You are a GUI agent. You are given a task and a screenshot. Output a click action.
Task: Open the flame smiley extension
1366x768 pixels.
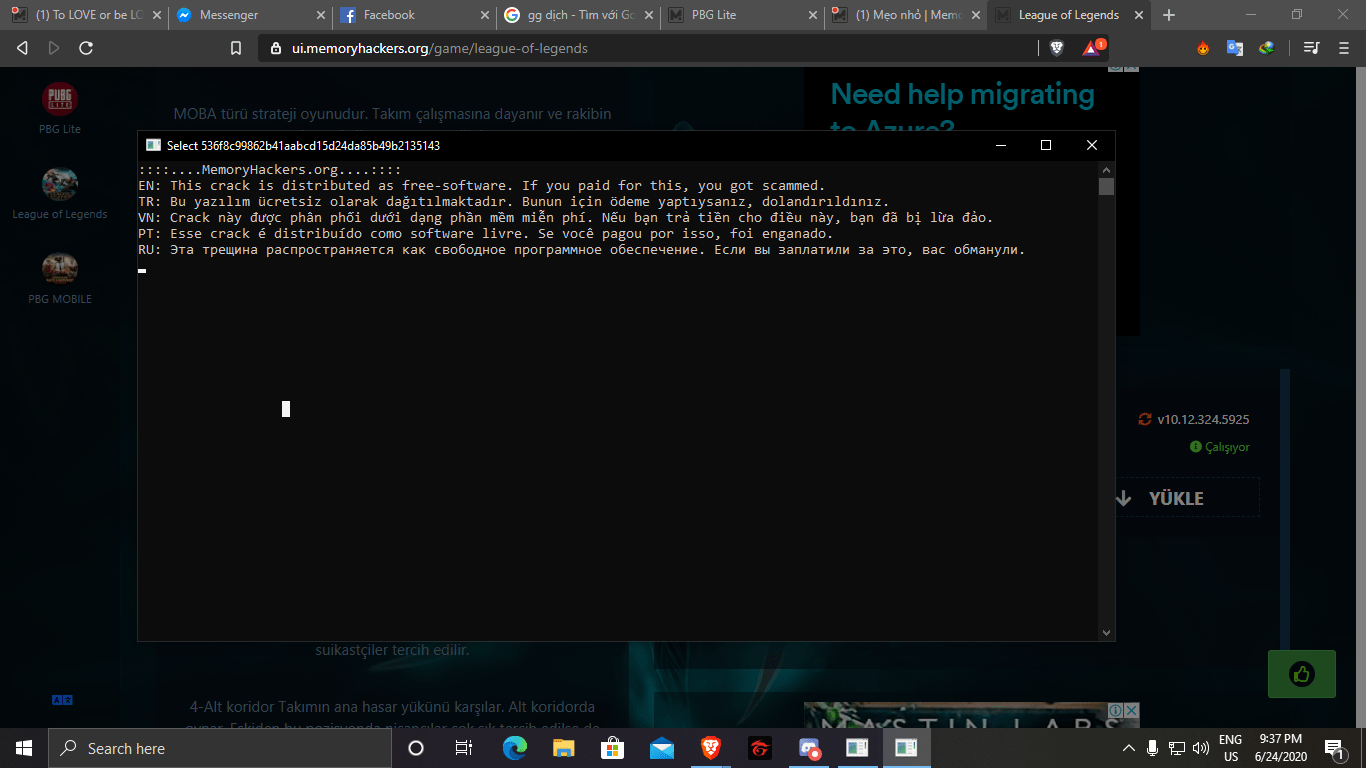click(x=1203, y=48)
